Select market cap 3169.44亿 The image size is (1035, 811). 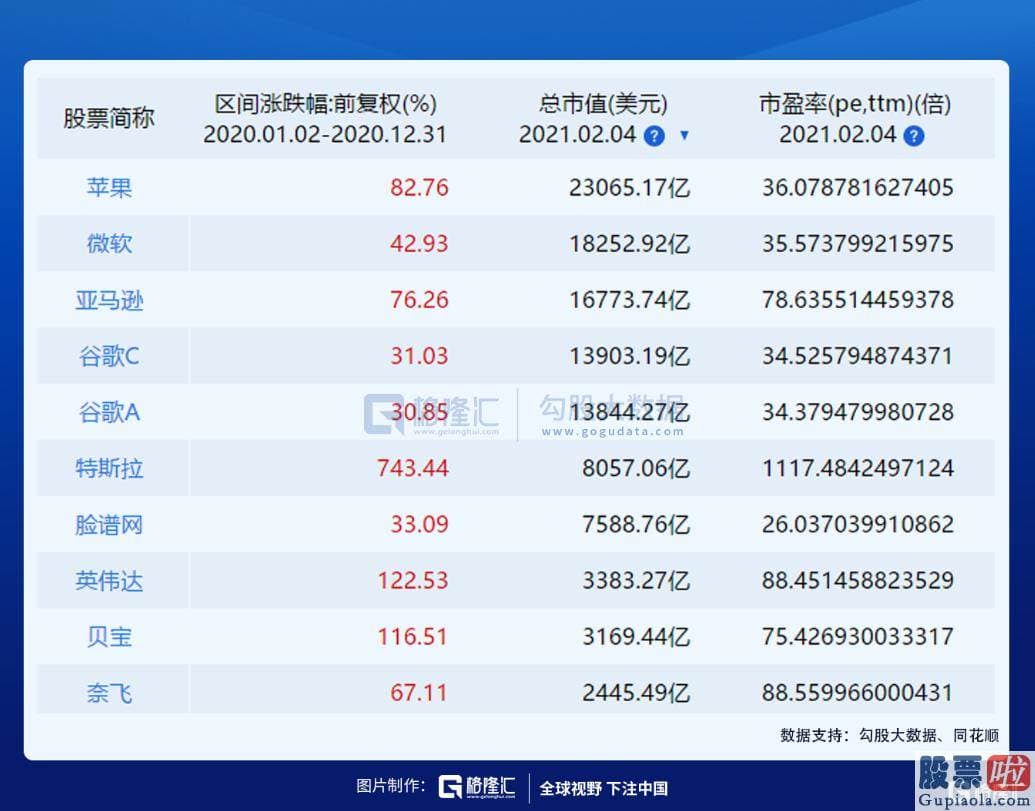(636, 637)
